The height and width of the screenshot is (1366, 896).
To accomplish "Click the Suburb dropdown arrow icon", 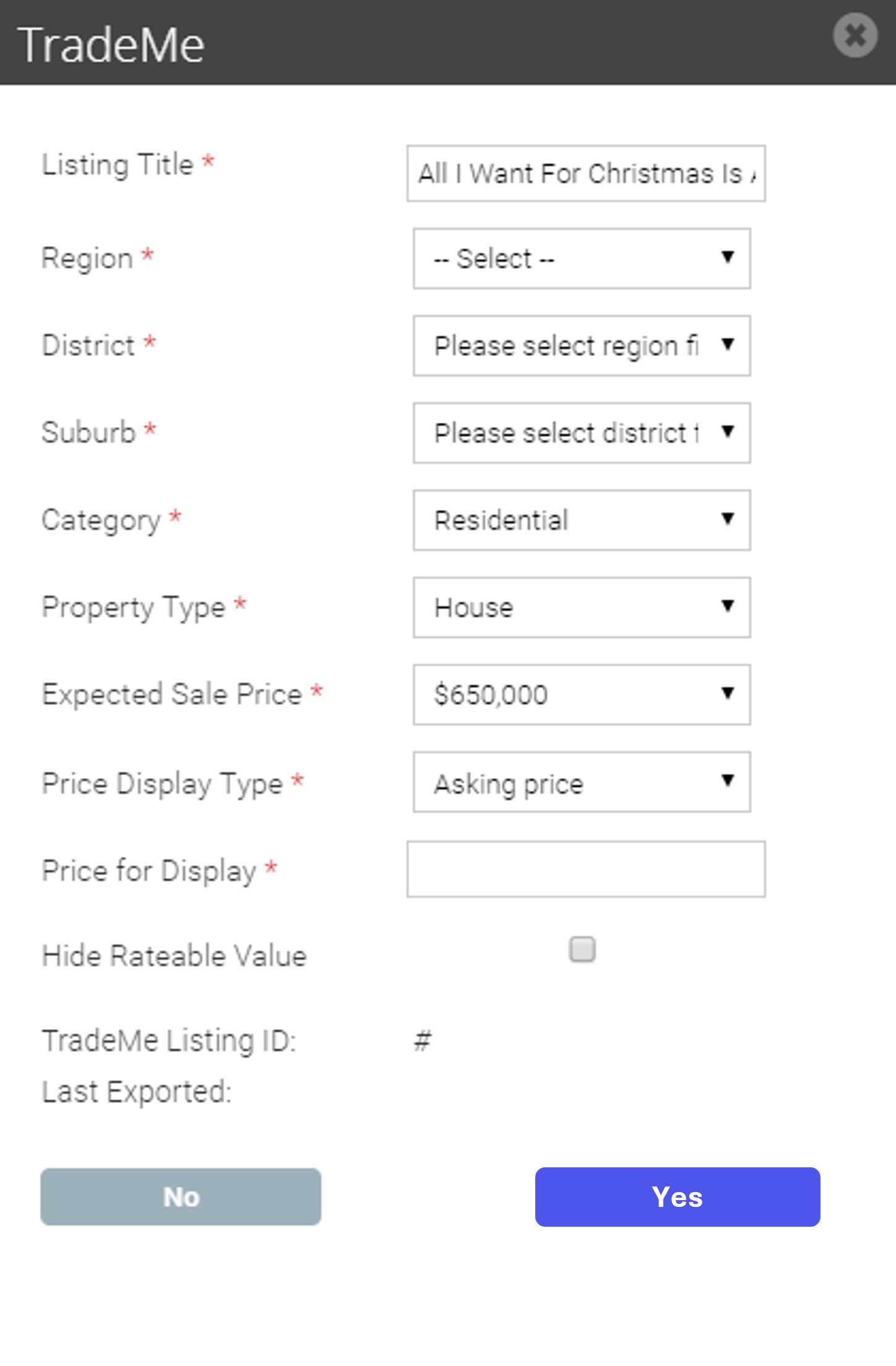I will [728, 431].
